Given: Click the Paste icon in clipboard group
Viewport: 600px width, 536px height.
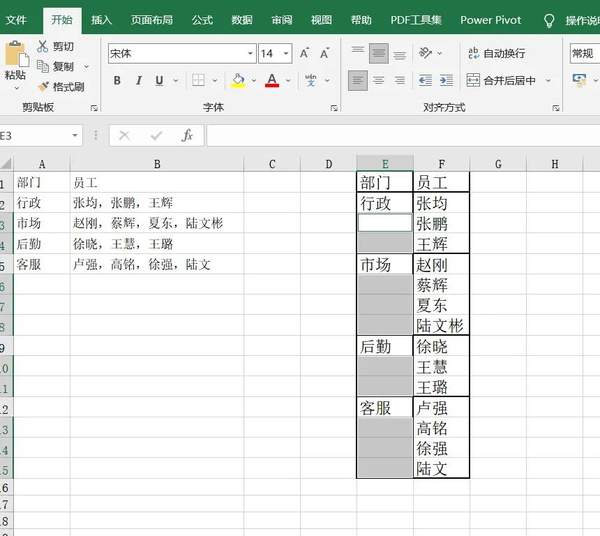Looking at the screenshot, I should tap(15, 58).
